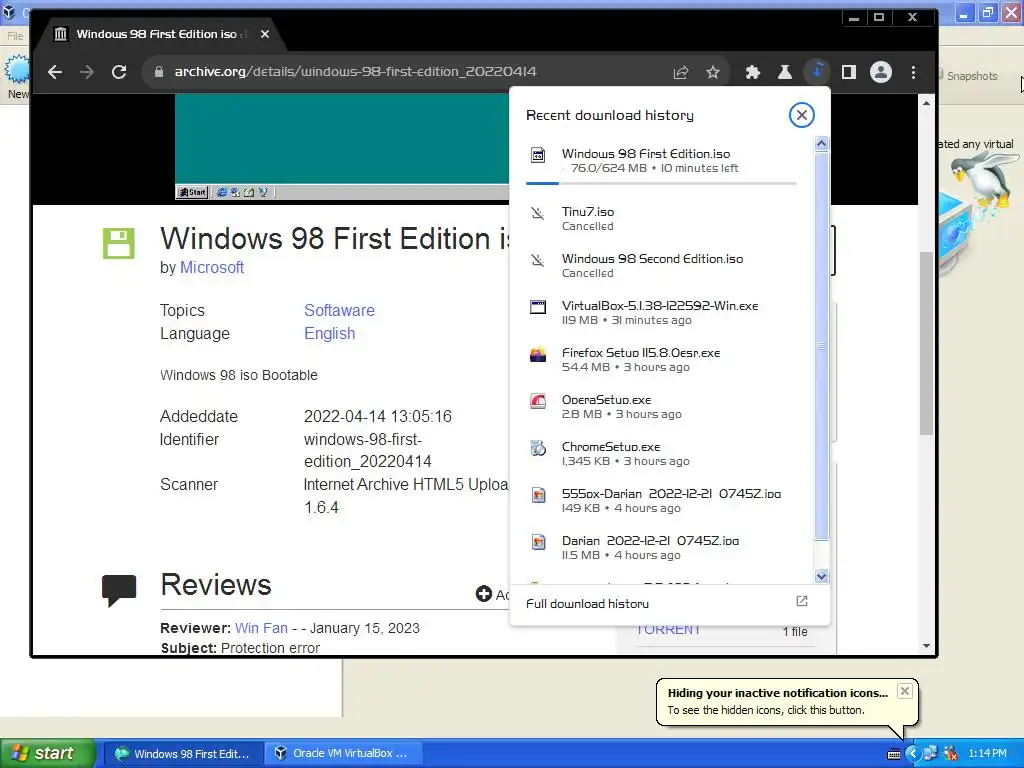Share this page using the share icon
Screen dimensions: 1024x768
[x=681, y=72]
